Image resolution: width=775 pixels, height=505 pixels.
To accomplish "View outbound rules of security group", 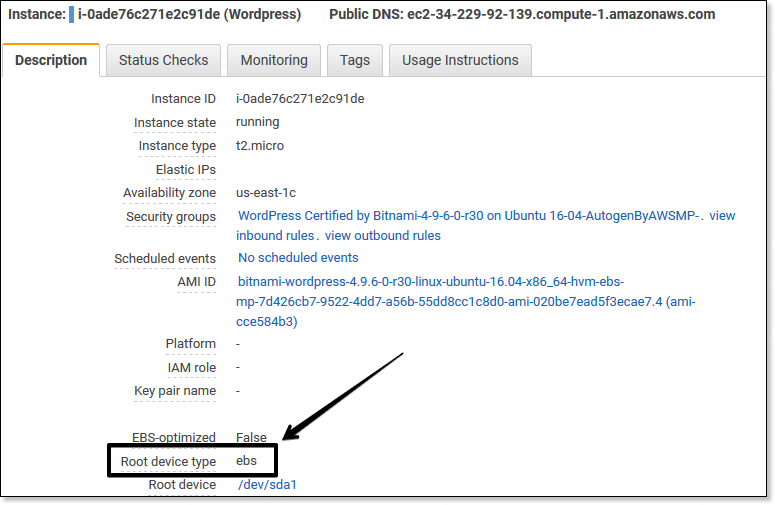I will tap(383, 236).
